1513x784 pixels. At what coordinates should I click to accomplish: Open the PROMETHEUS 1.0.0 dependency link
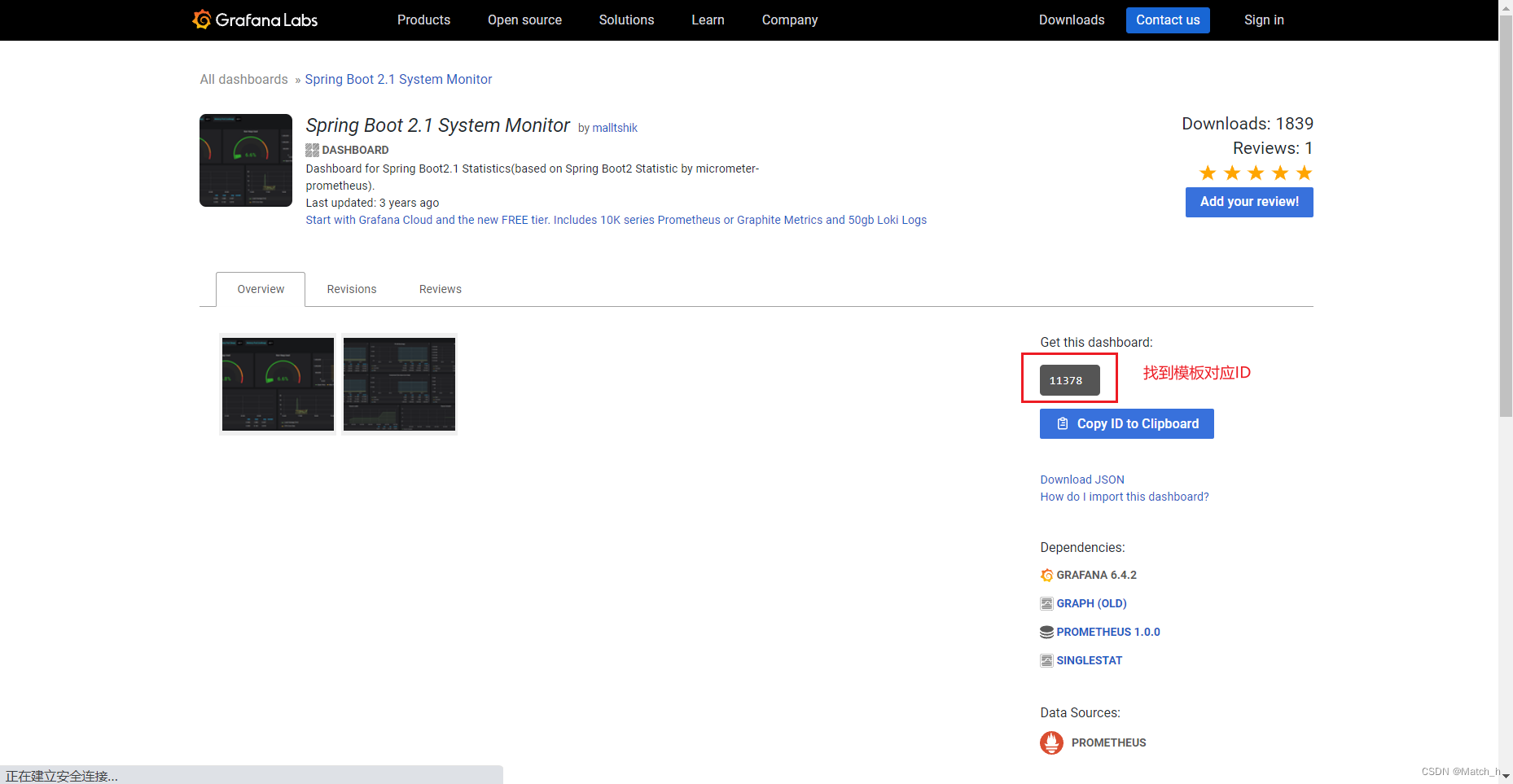1108,632
